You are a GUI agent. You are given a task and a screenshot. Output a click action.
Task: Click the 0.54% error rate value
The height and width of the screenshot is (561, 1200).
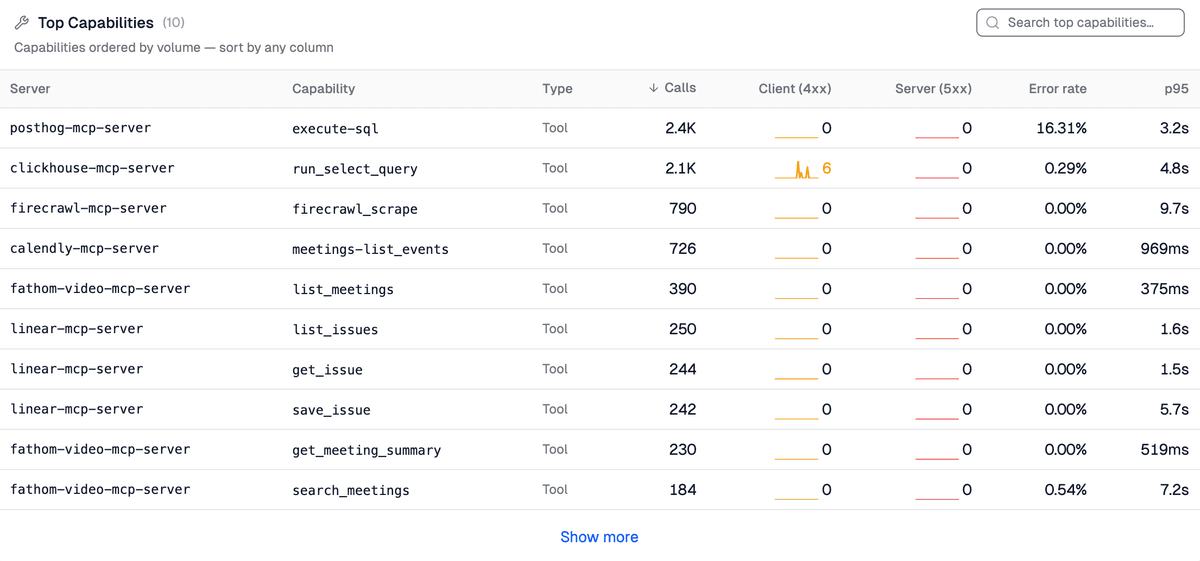click(x=1065, y=489)
